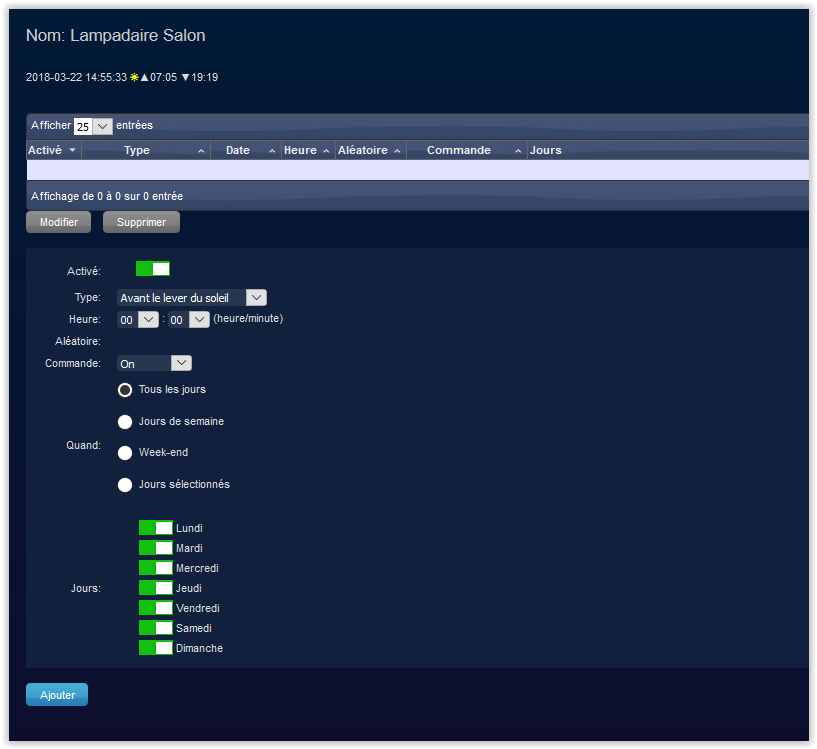Expand the entries count dropdown showing 25
Screen dimensions: 817x749
tap(93, 126)
